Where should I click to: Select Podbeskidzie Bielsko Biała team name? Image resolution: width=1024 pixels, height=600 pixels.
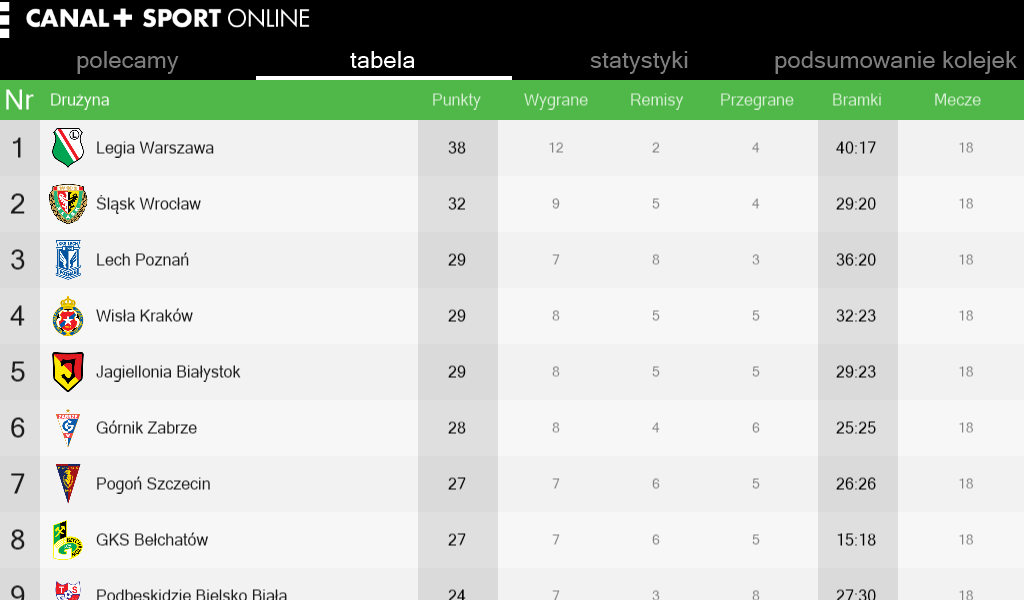191,593
